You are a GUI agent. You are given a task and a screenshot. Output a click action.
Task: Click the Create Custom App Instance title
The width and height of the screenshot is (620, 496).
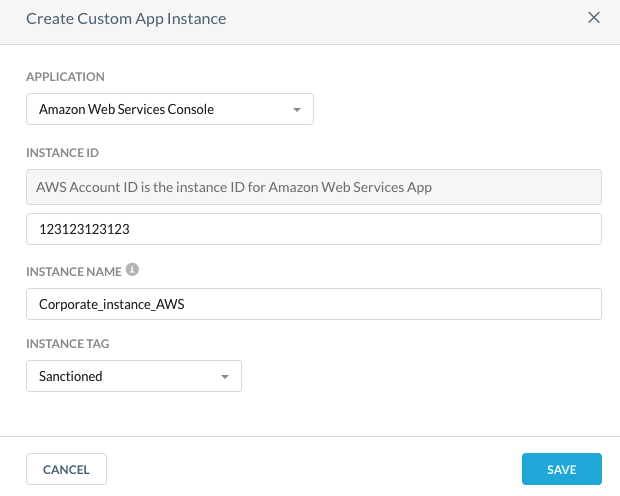pyautogui.click(x=126, y=19)
